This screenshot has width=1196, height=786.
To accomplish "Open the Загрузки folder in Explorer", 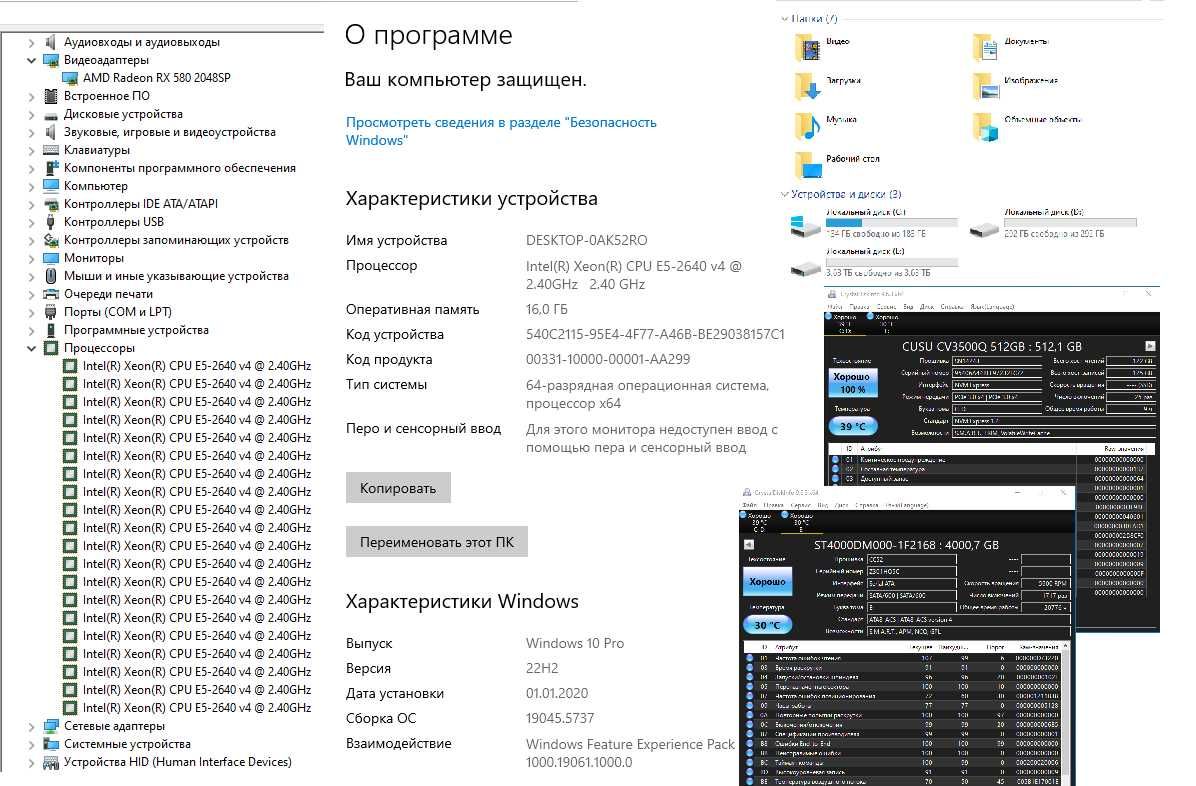I will (808, 87).
